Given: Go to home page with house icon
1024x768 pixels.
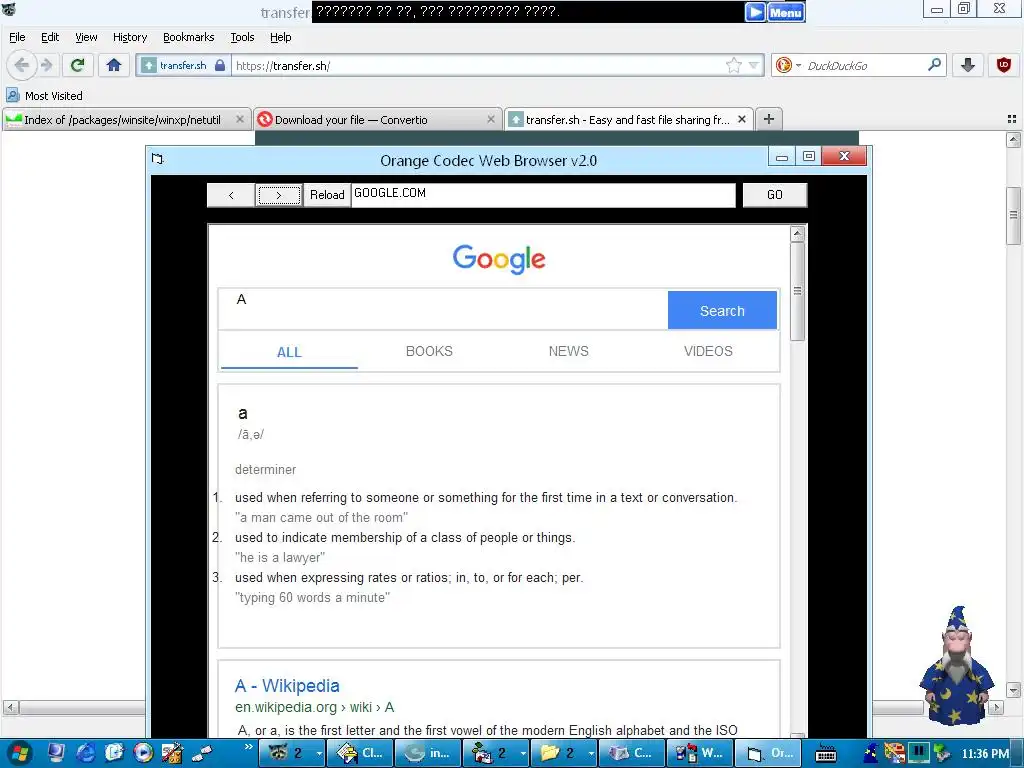Looking at the screenshot, I should (x=114, y=65).
